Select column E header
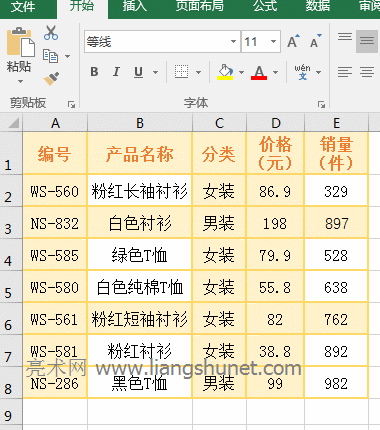The width and height of the screenshot is (380, 430). pos(336,123)
